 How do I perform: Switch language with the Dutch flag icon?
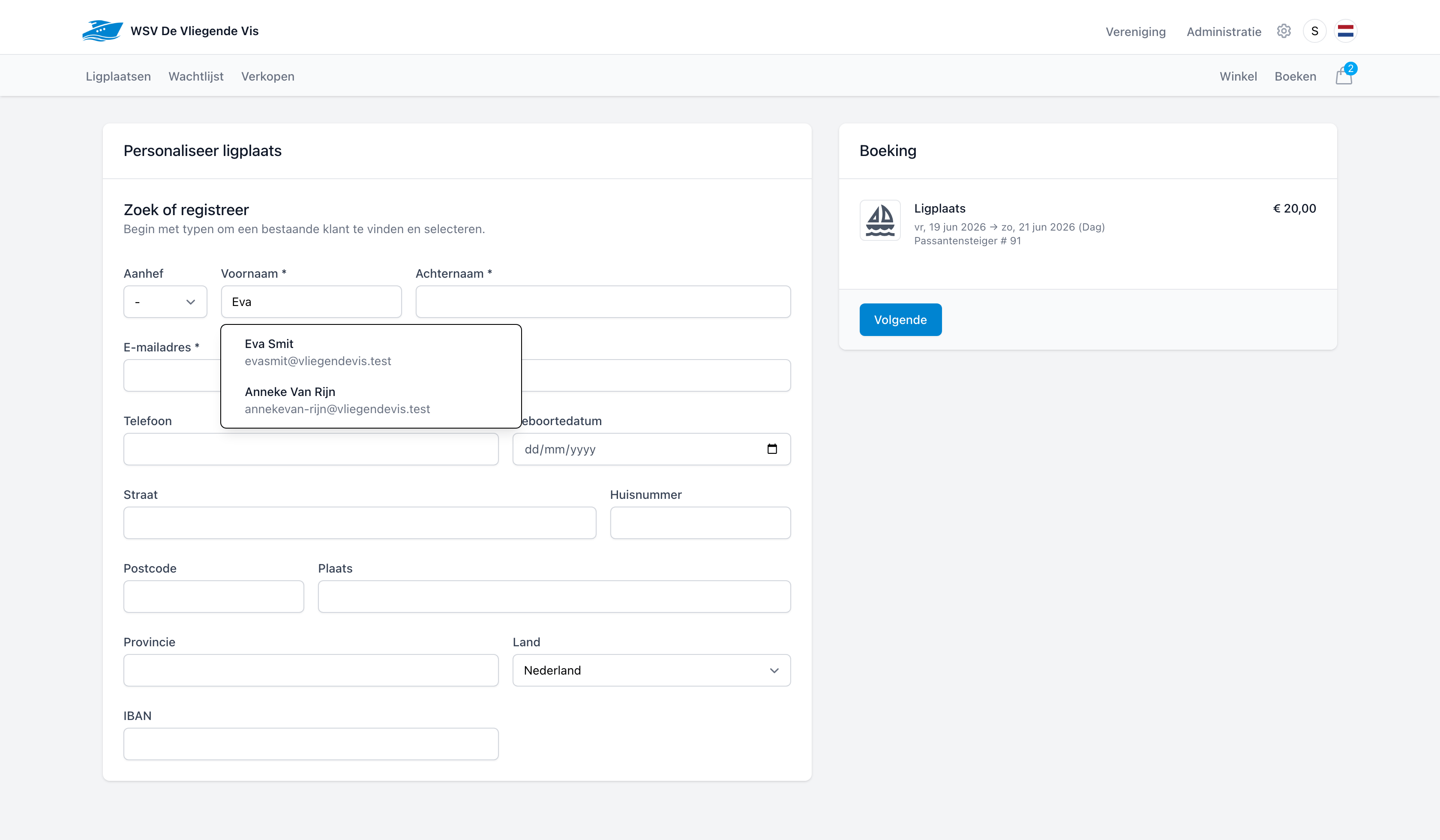(1345, 31)
